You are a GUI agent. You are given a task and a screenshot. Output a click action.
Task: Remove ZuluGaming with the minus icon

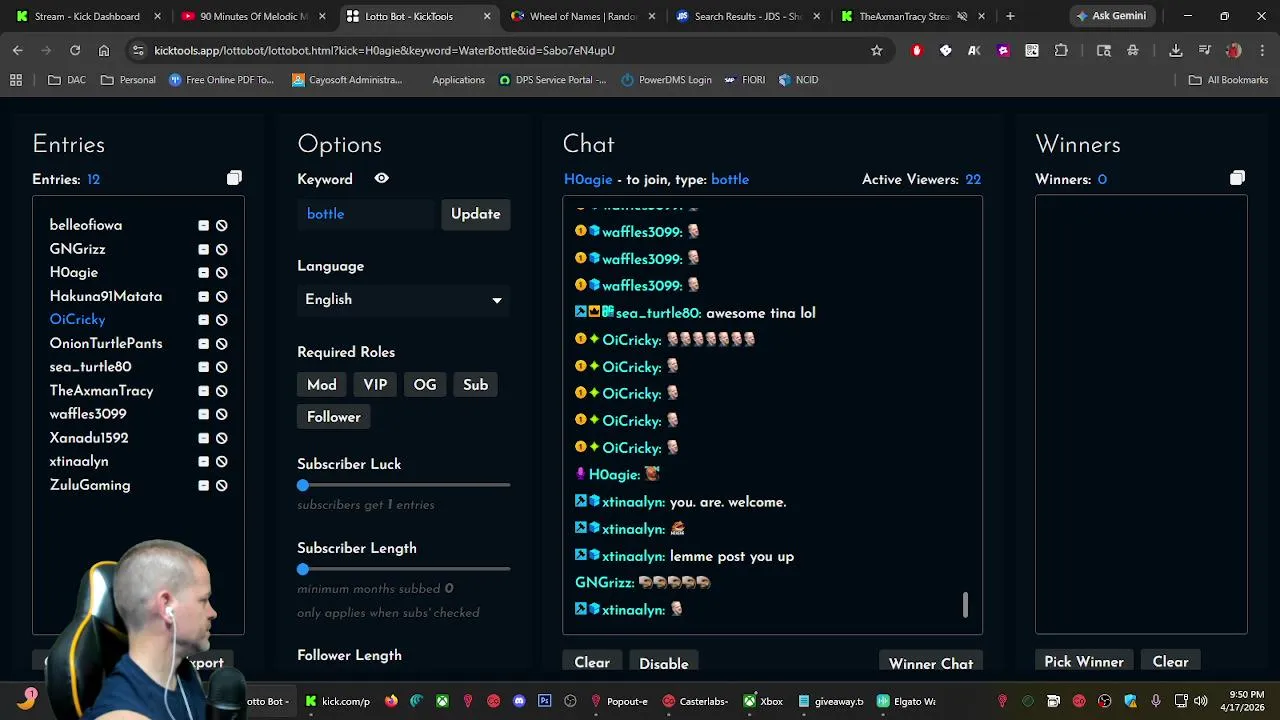pos(203,485)
